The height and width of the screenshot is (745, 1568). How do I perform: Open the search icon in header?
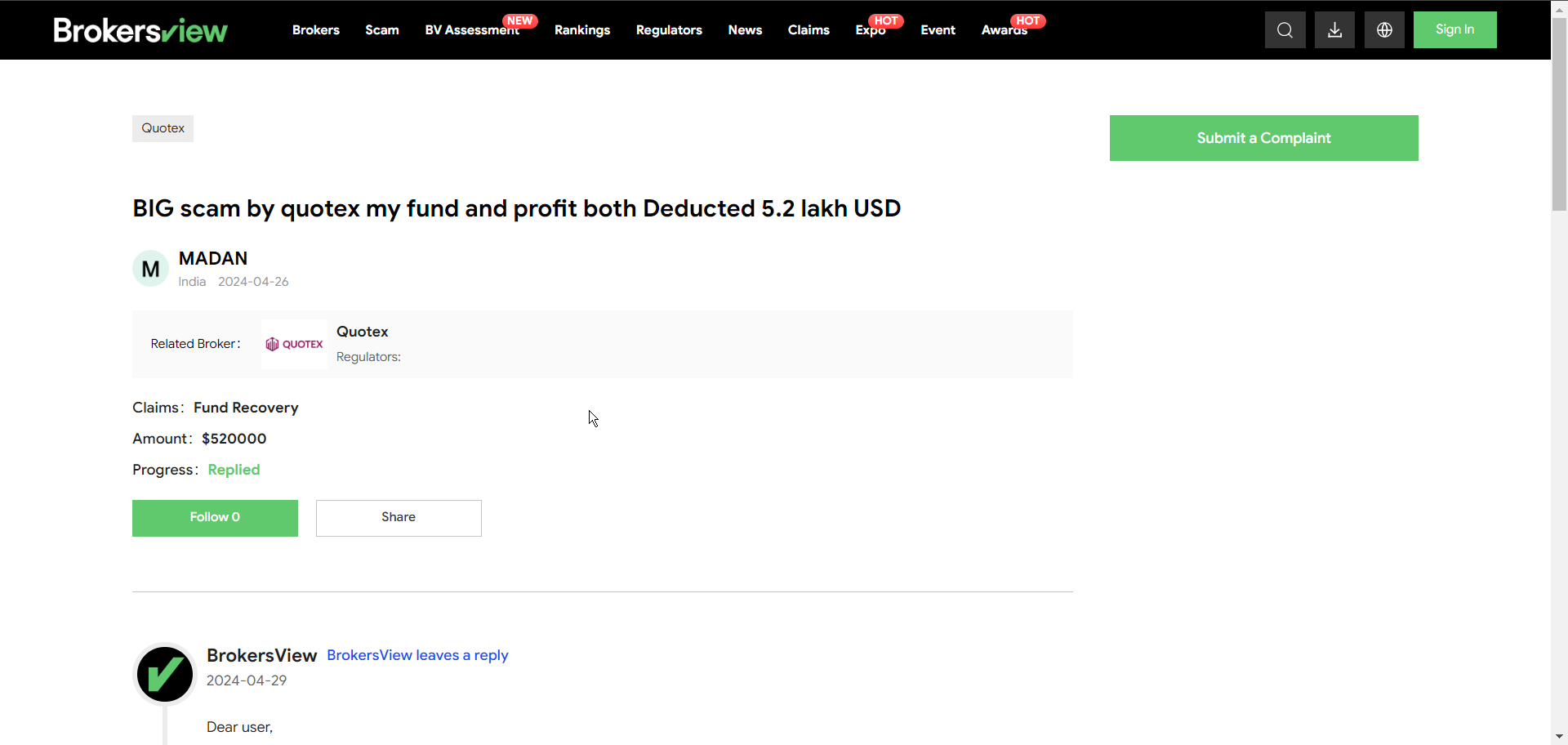1285,30
